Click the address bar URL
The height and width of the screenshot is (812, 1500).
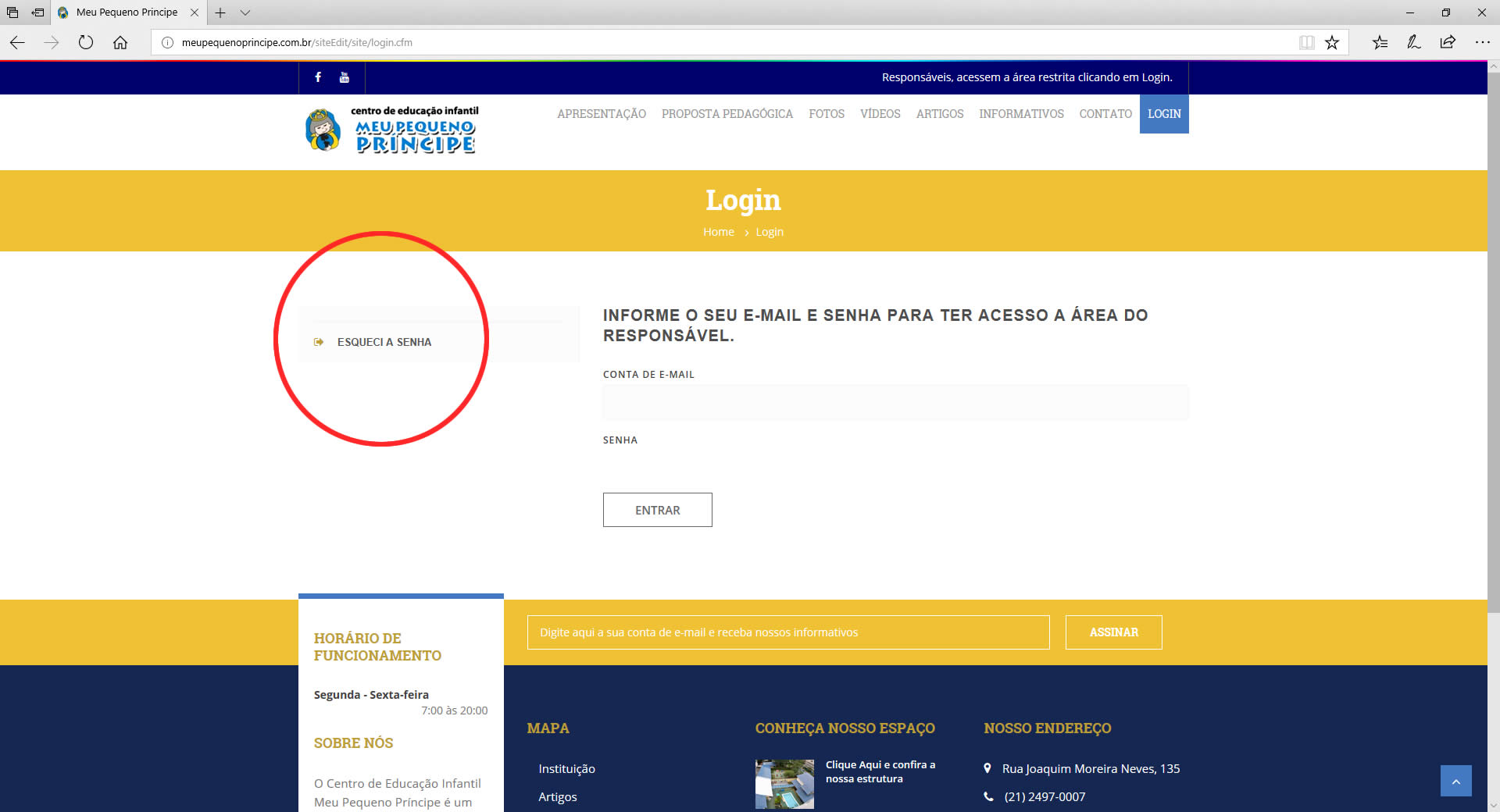click(x=297, y=43)
